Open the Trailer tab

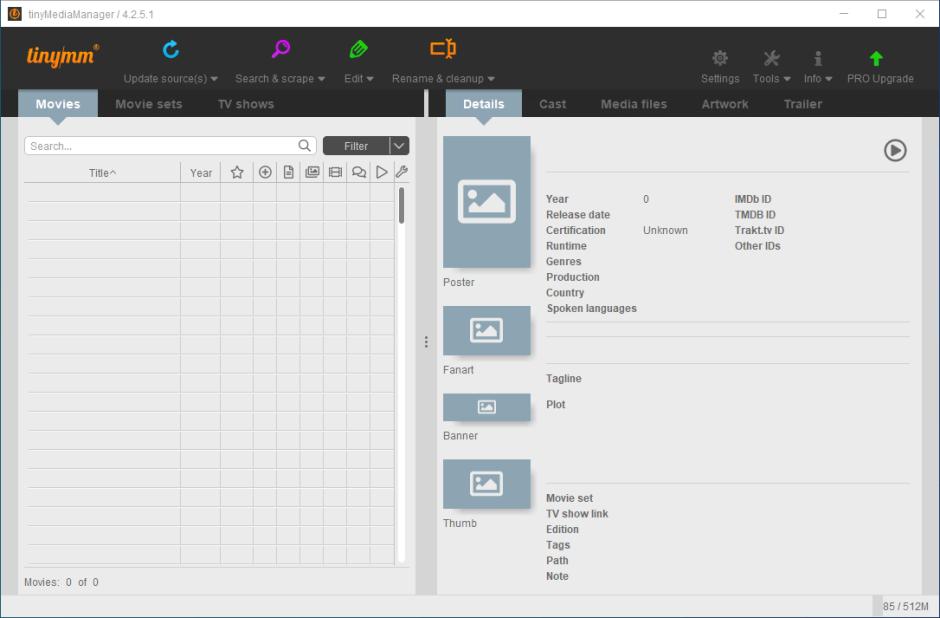coord(803,104)
